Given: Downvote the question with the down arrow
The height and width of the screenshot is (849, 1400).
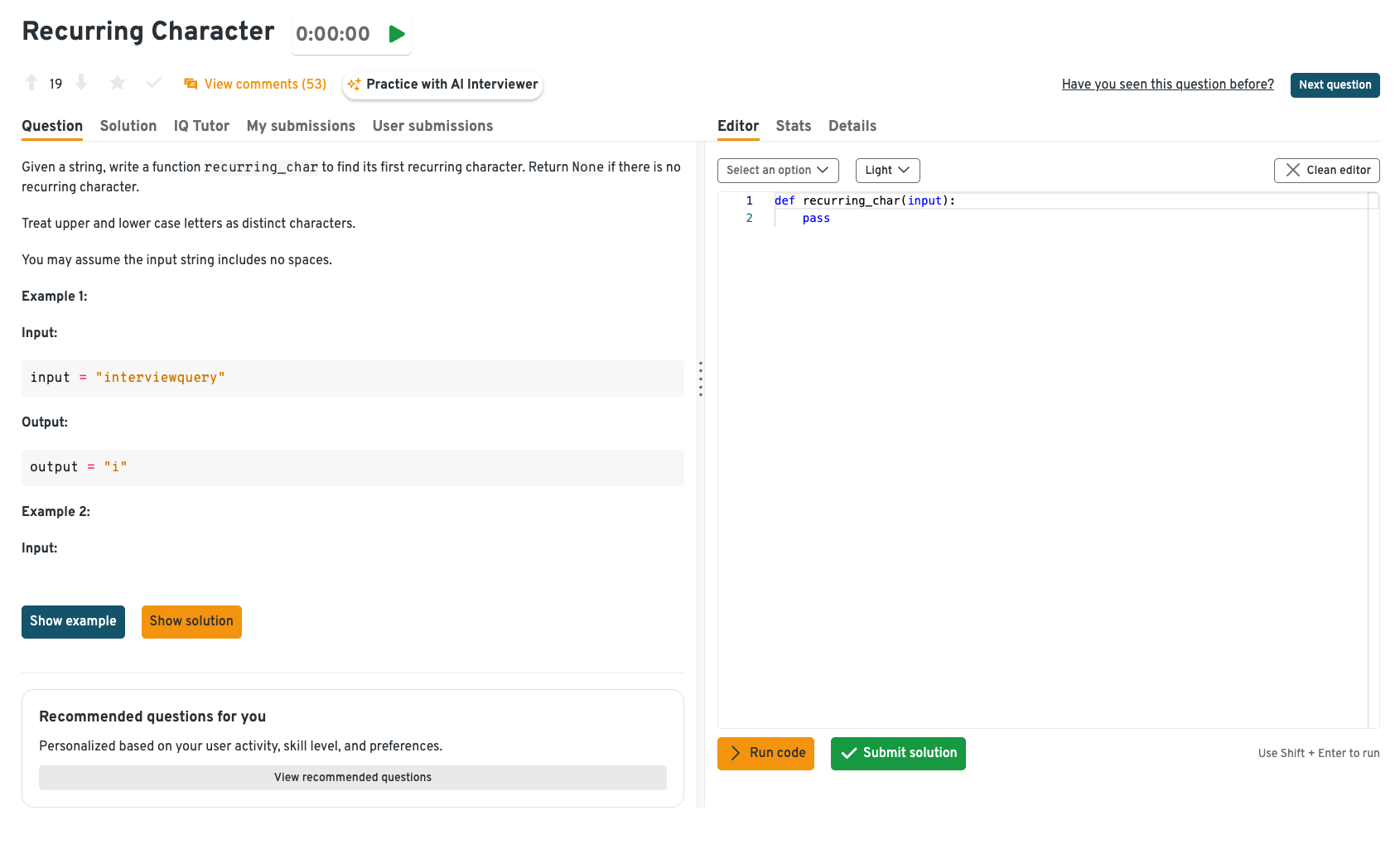Looking at the screenshot, I should click(x=81, y=83).
